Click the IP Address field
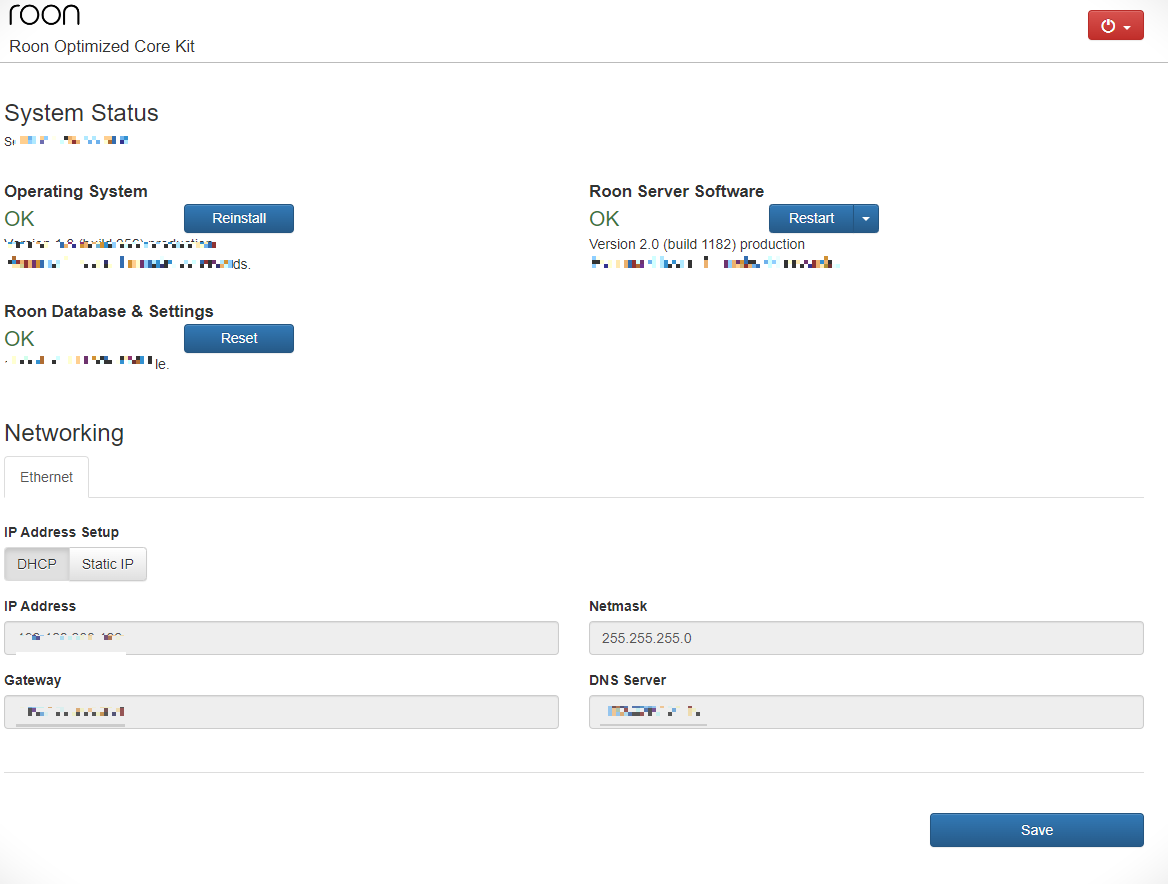The width and height of the screenshot is (1168, 884). [x=282, y=638]
